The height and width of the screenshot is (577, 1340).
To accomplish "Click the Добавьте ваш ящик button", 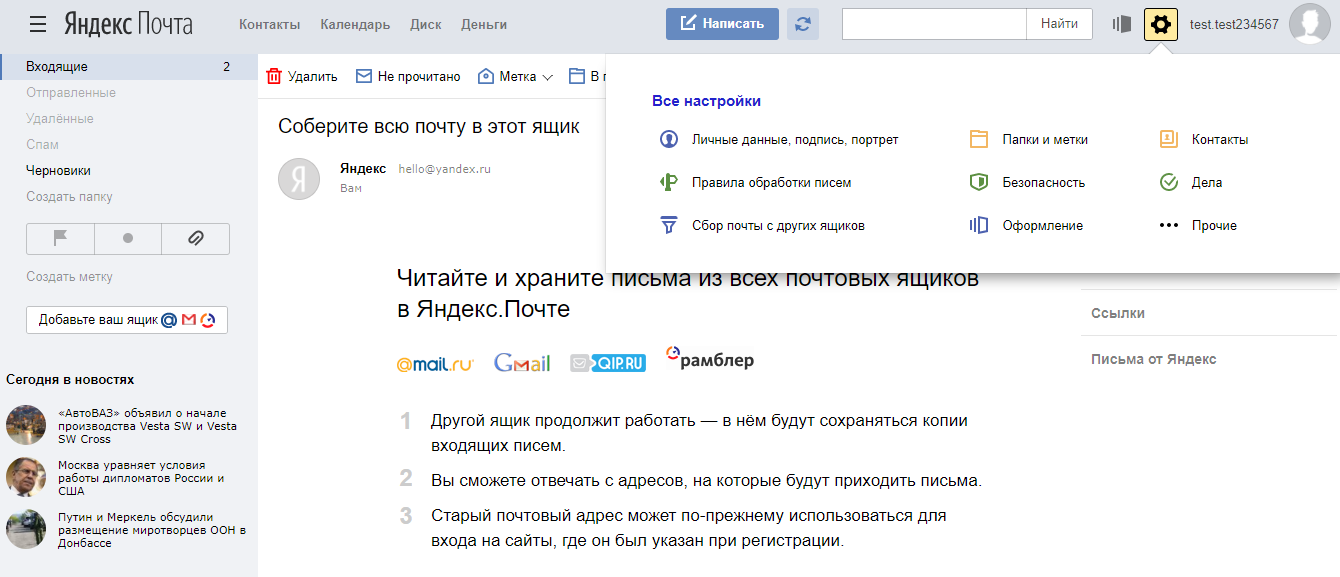I will tap(127, 320).
